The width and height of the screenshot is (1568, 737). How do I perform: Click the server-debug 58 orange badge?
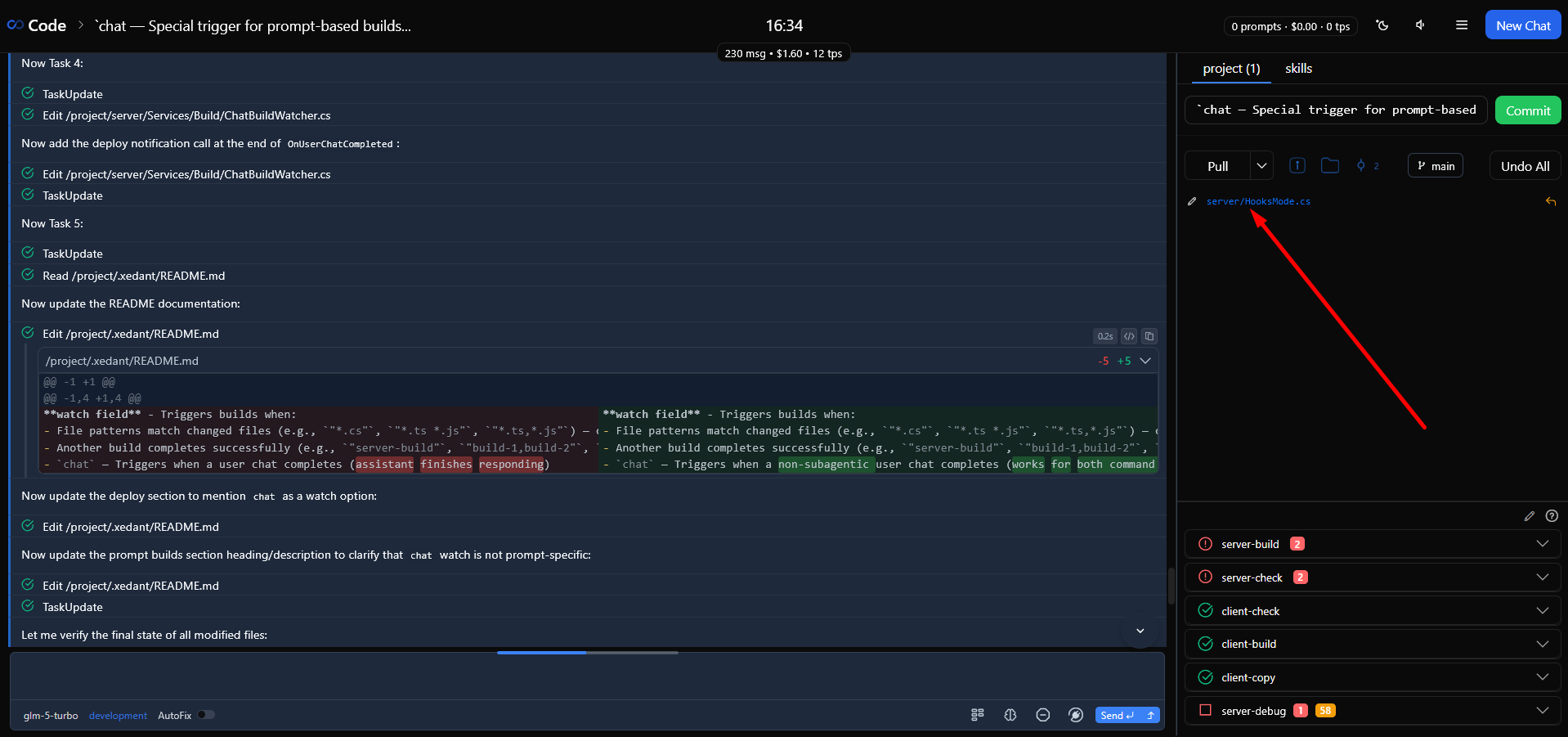click(1325, 710)
